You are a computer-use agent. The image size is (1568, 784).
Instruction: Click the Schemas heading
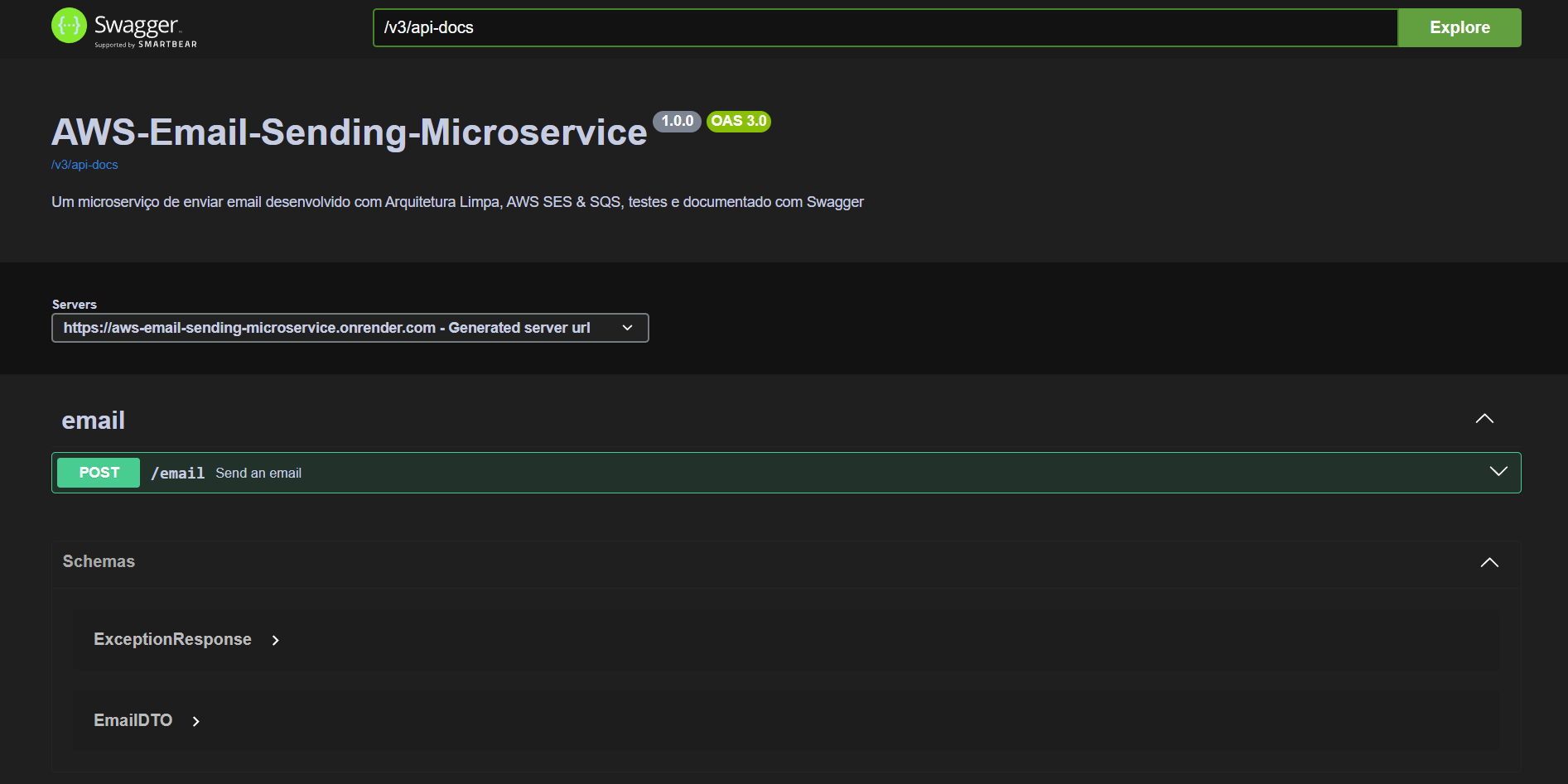coord(99,561)
